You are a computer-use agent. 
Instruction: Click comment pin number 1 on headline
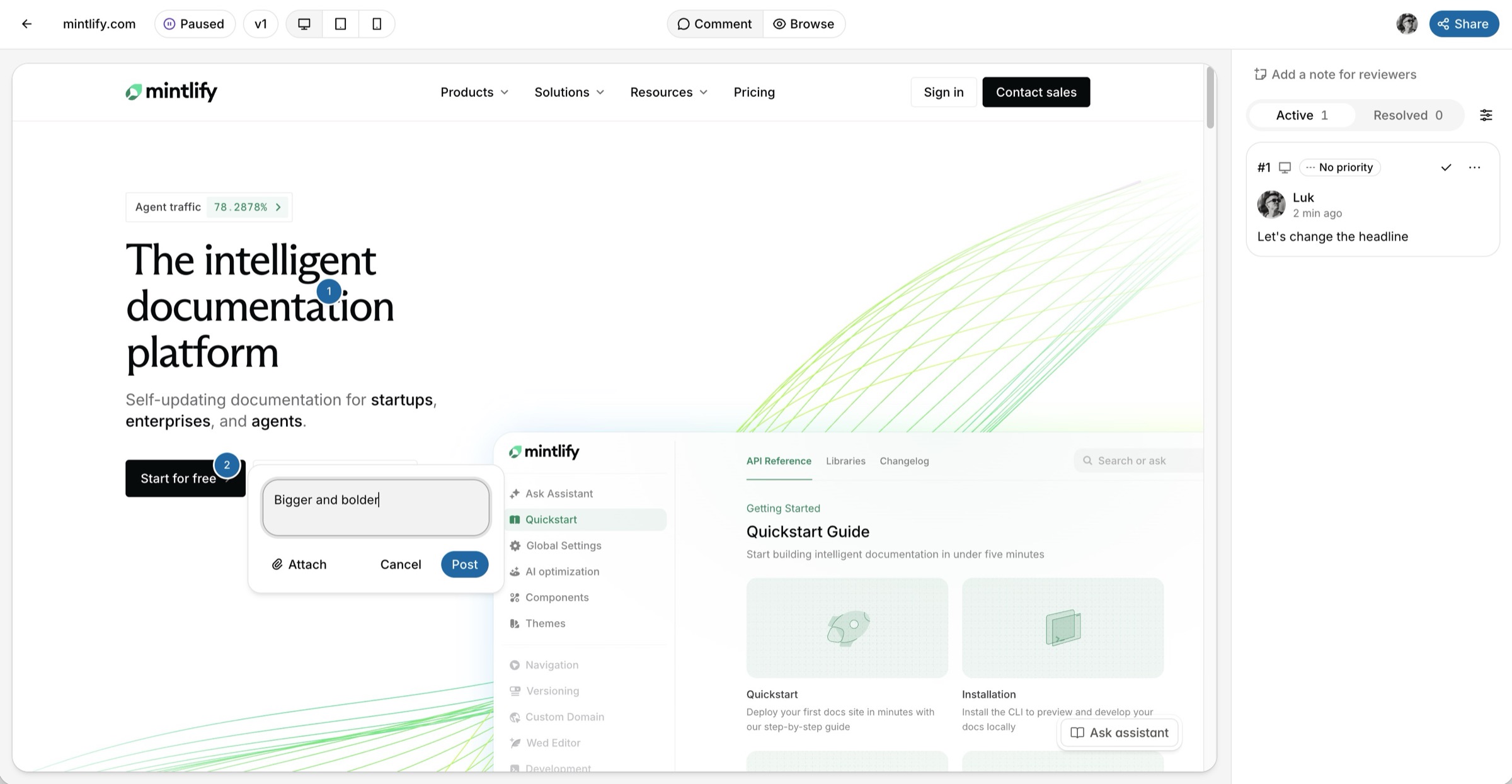(x=329, y=291)
